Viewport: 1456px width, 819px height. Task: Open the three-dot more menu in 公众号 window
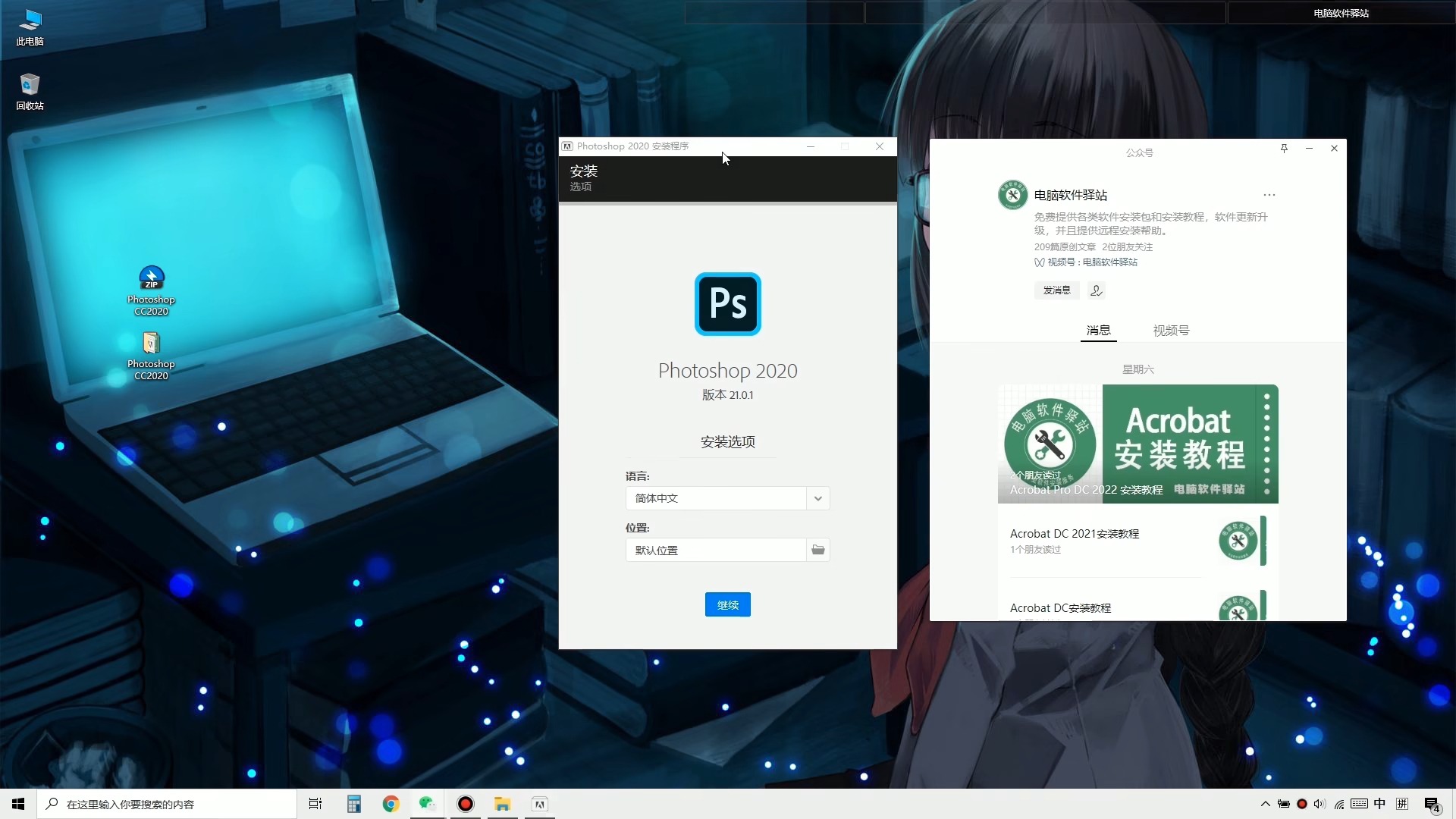pos(1269,195)
